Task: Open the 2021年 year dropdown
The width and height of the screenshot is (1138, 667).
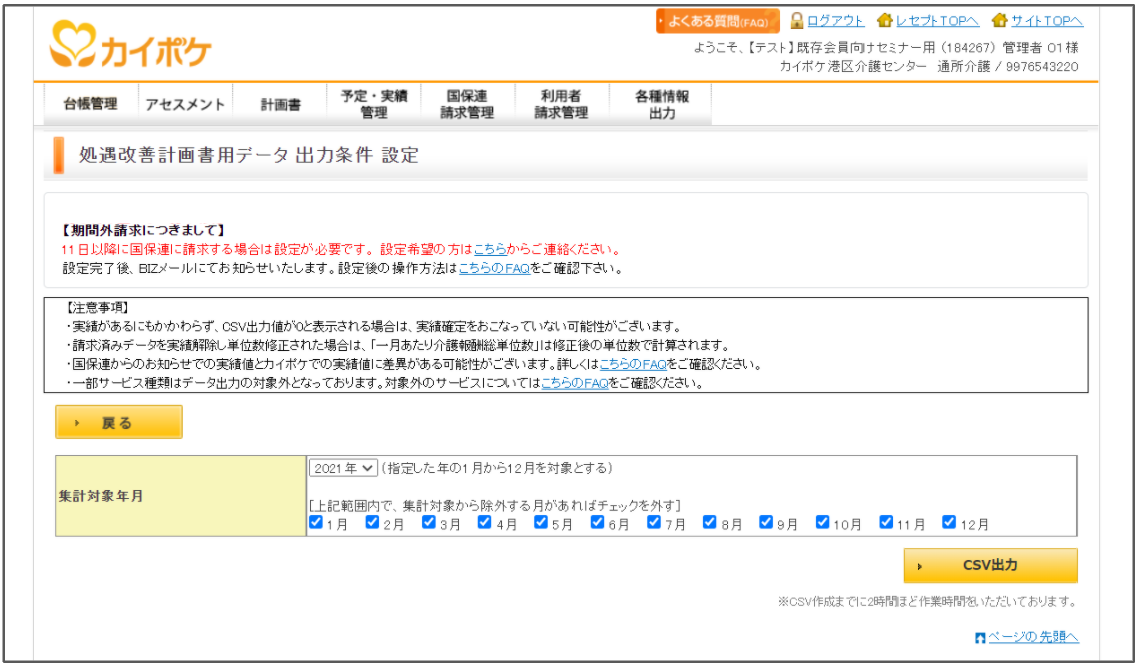Action: point(343,468)
